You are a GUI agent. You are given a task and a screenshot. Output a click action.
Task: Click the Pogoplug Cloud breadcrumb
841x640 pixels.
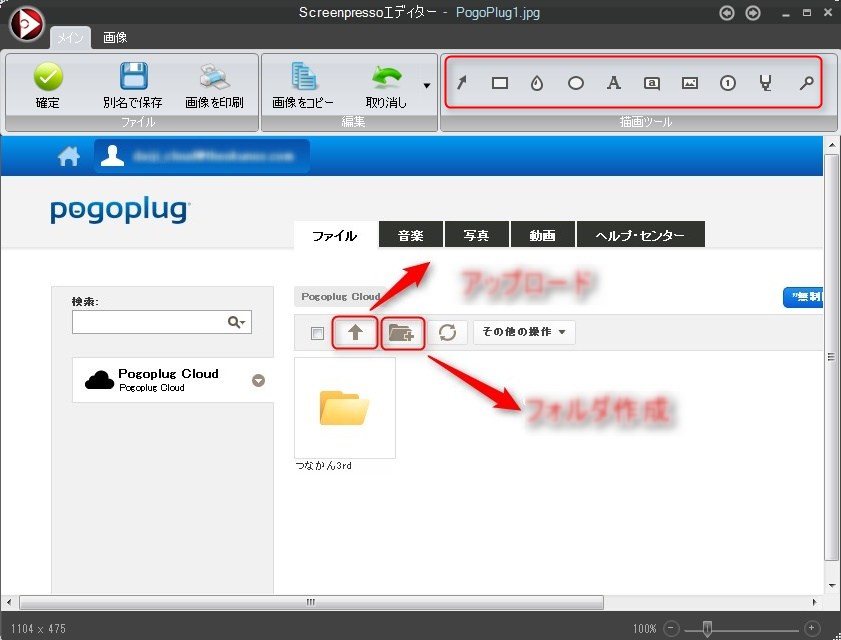pyautogui.click(x=341, y=297)
